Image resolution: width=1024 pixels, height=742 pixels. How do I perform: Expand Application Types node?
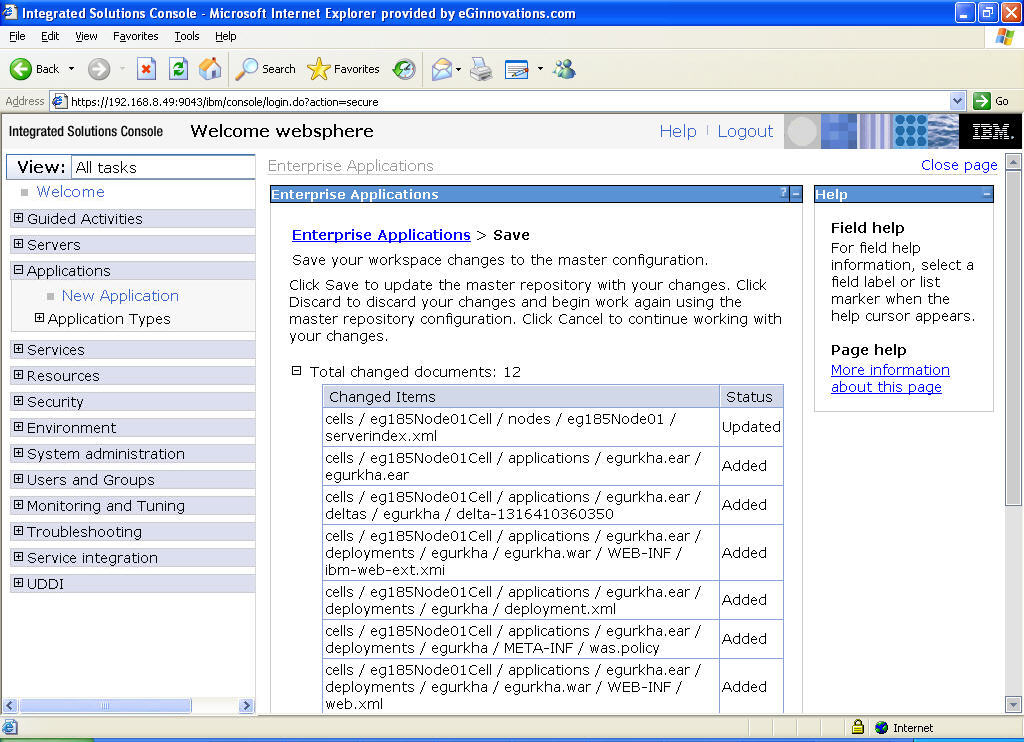tap(39, 318)
